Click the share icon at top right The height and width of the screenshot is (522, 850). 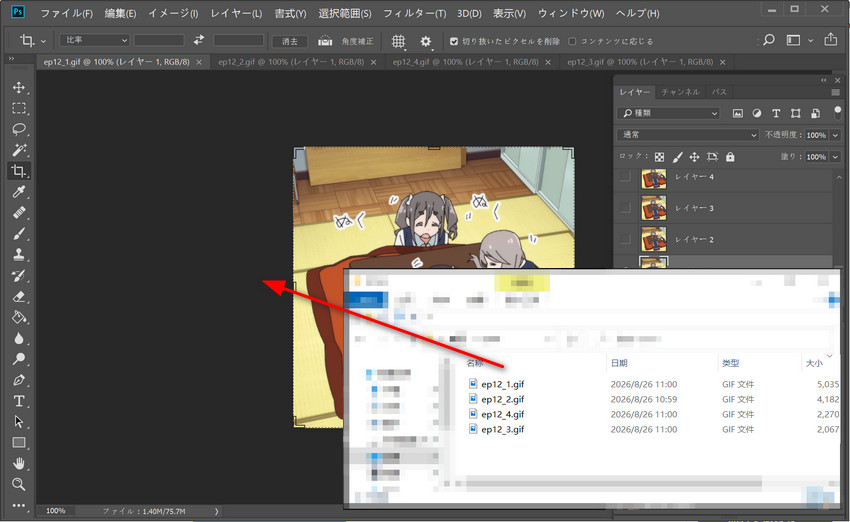830,40
